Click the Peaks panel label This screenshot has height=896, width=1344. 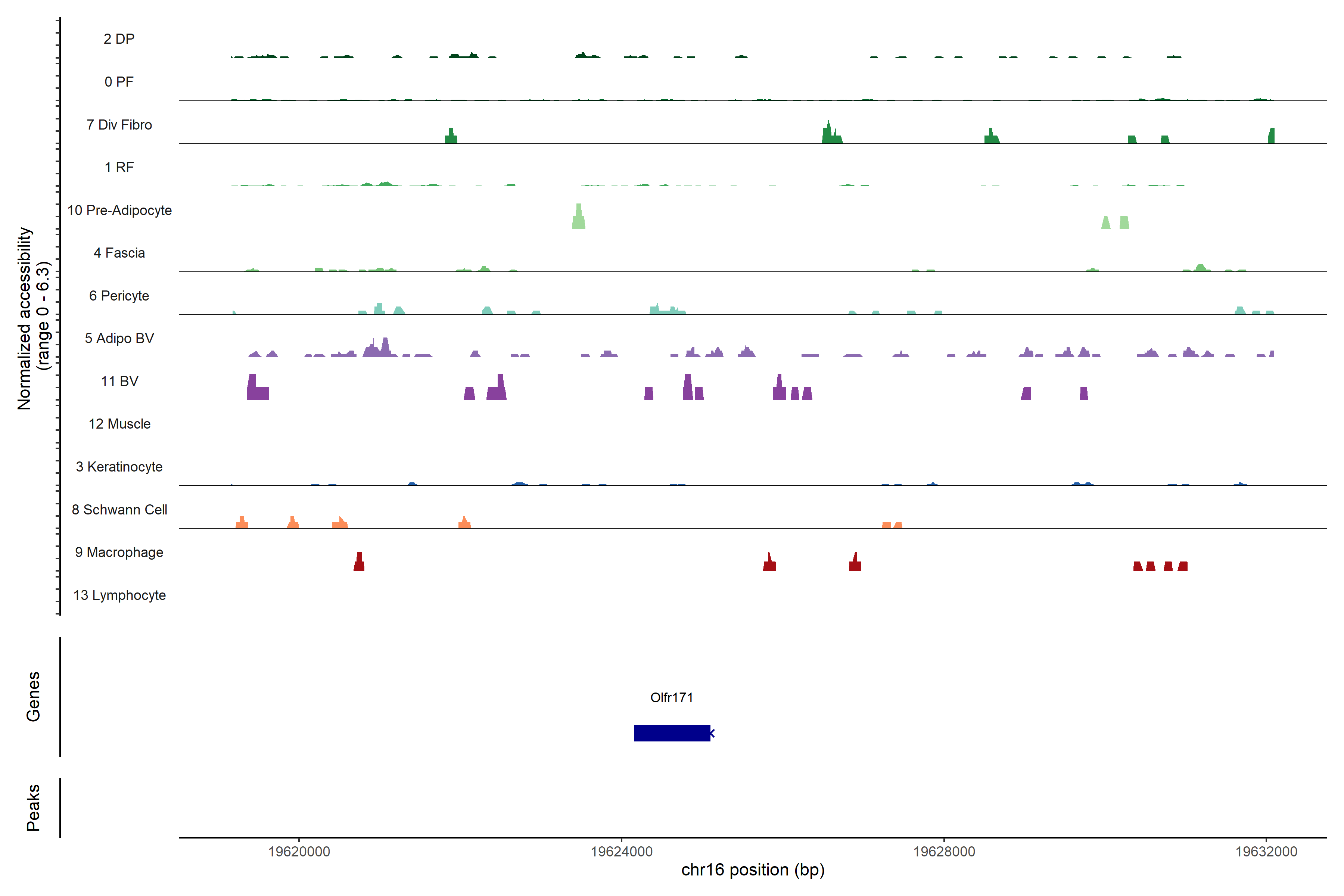tap(33, 808)
